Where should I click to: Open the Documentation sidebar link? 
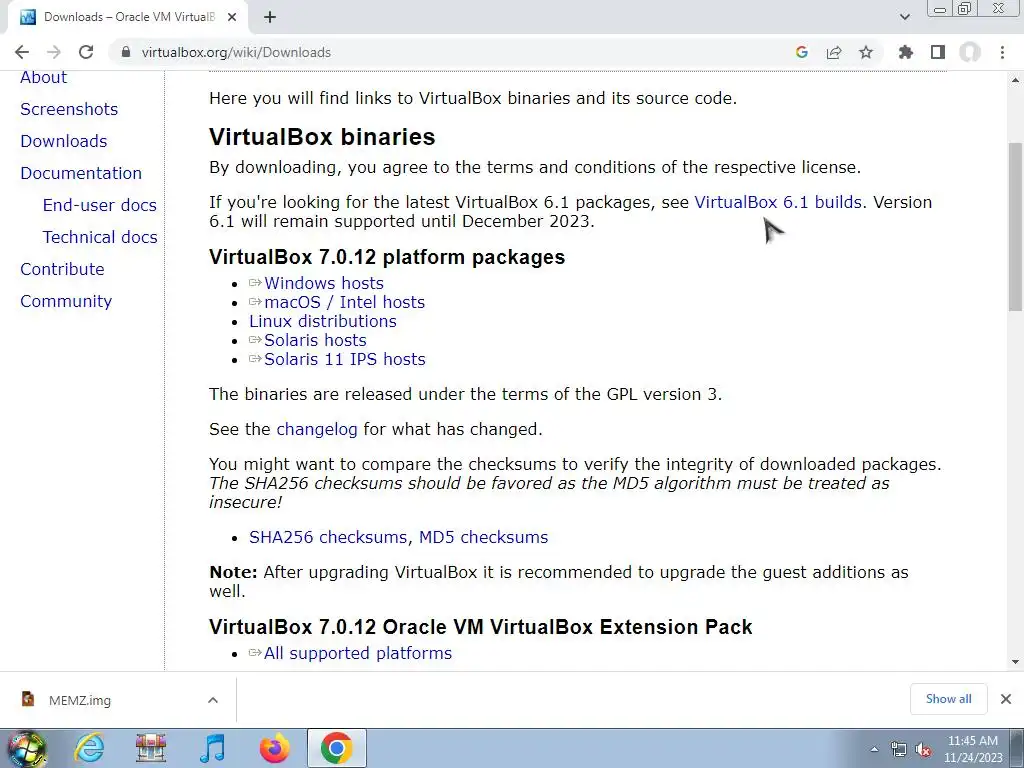(x=81, y=173)
